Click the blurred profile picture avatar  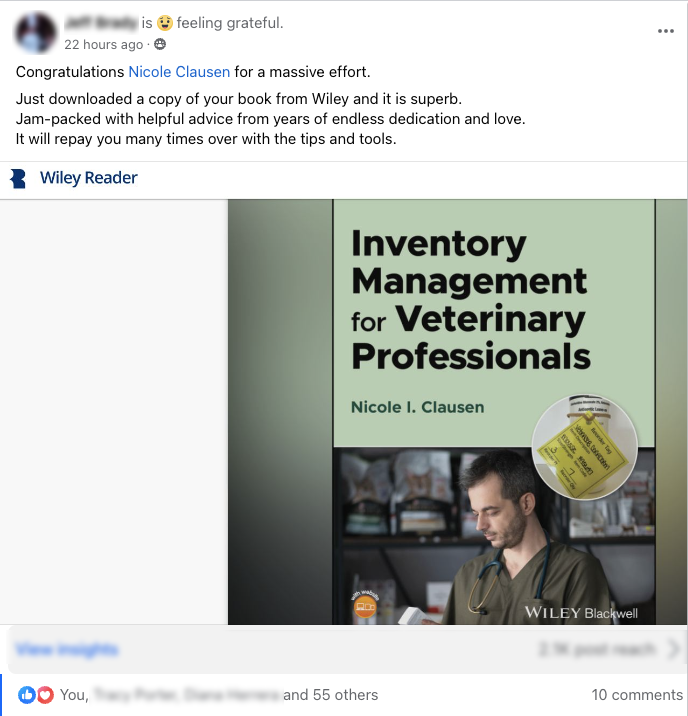pos(36,33)
